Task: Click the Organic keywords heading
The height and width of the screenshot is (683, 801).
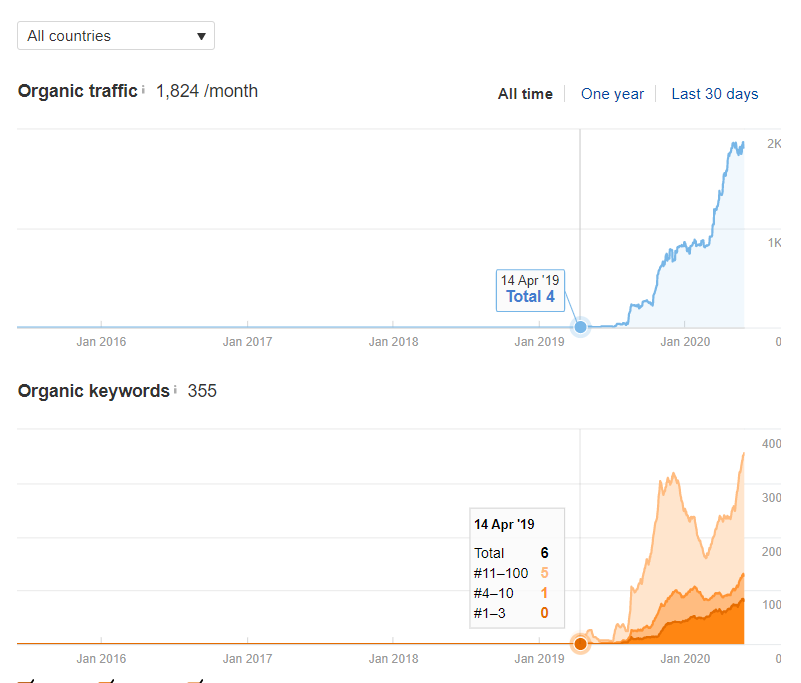Action: click(x=93, y=391)
